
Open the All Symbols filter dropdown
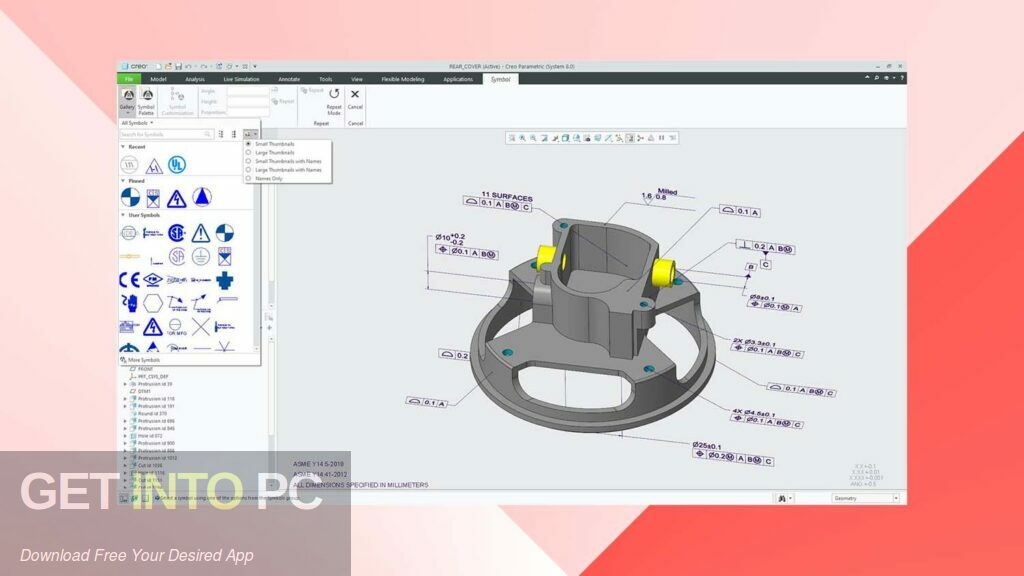coord(137,123)
